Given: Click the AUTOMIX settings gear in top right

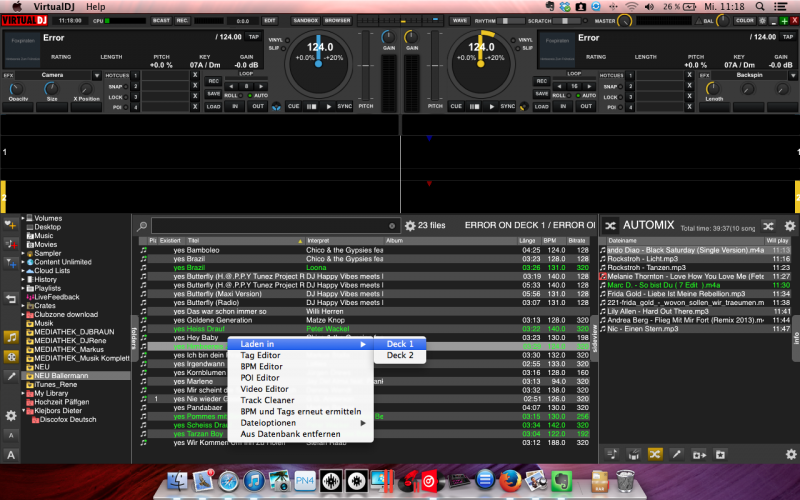Looking at the screenshot, I should point(790,227).
